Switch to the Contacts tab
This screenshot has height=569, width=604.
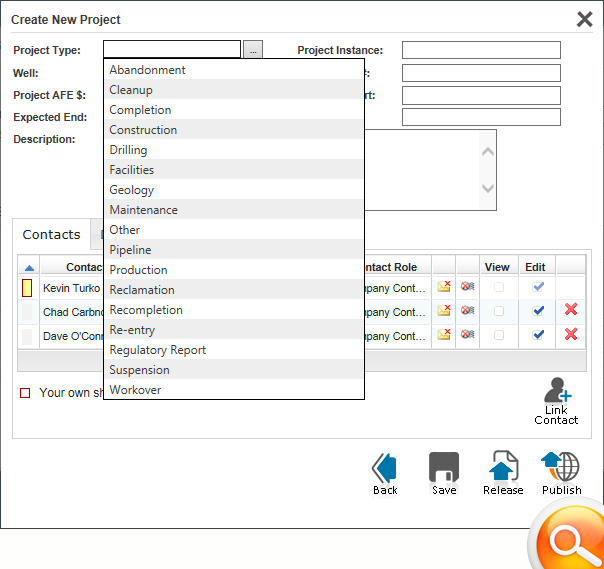pos(52,235)
